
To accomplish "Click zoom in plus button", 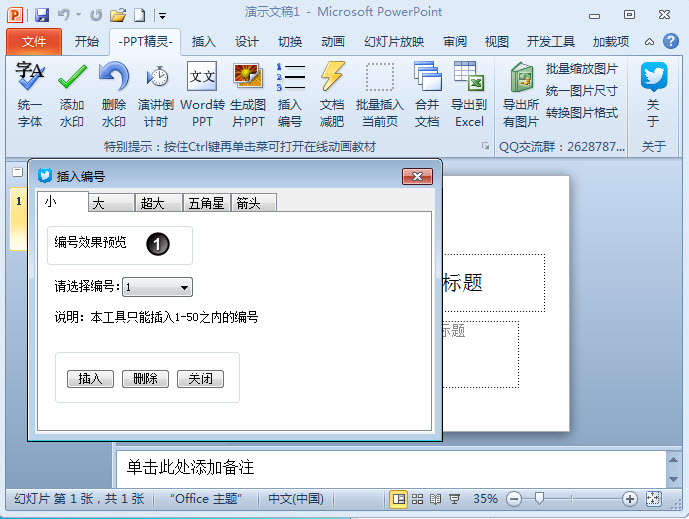I will tap(630, 499).
